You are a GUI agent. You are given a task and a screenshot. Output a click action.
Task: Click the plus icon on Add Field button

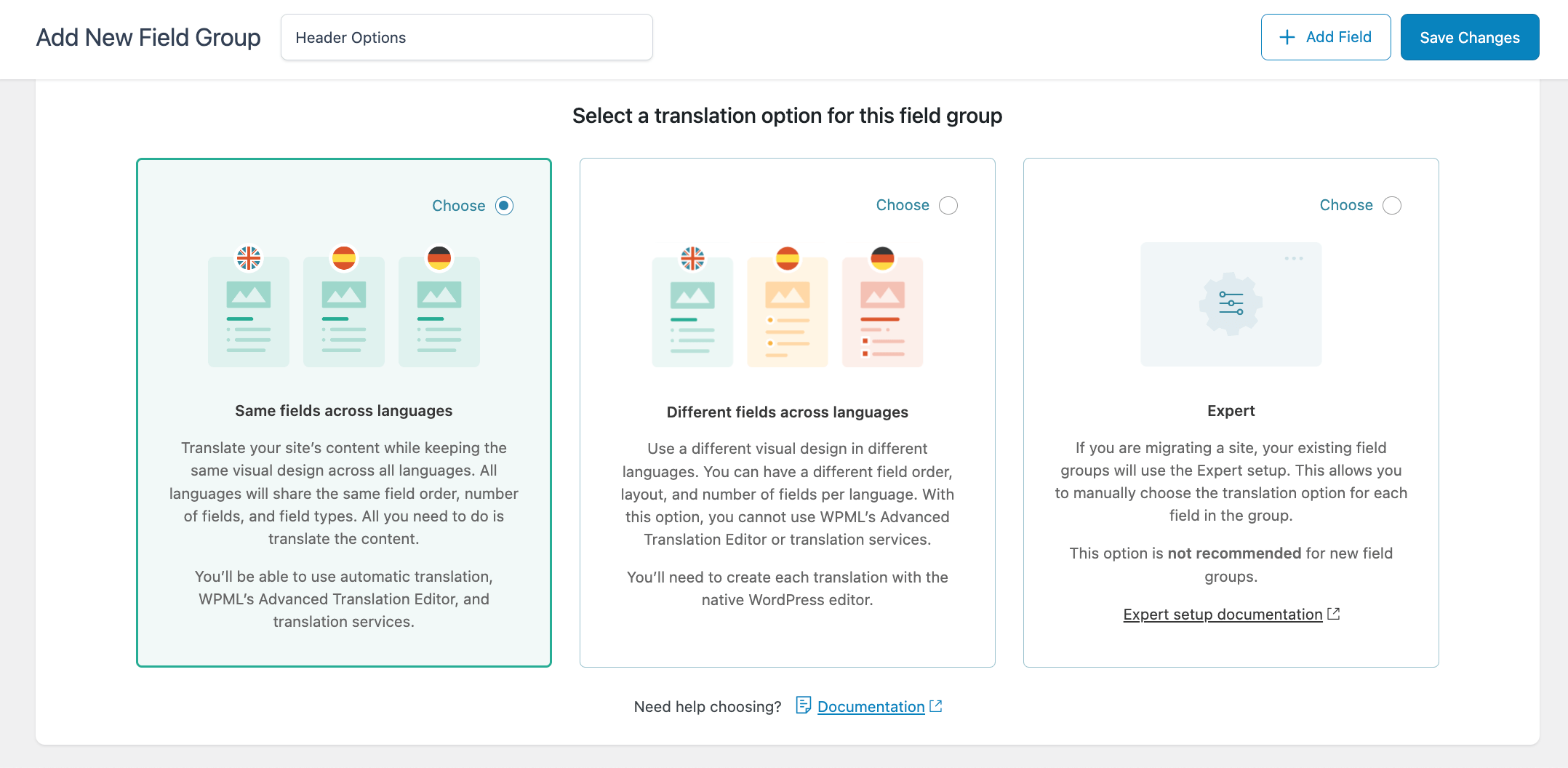click(1287, 36)
